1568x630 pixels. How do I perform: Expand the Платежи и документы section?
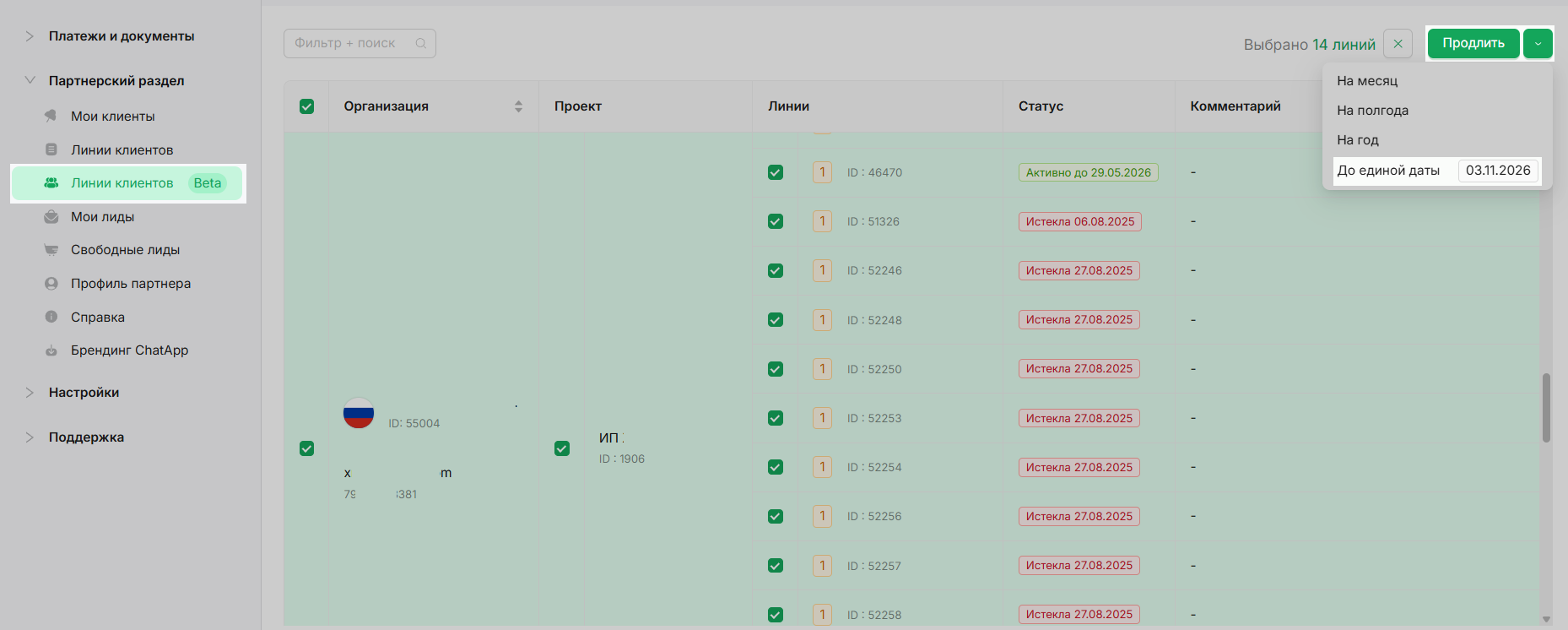coord(30,36)
